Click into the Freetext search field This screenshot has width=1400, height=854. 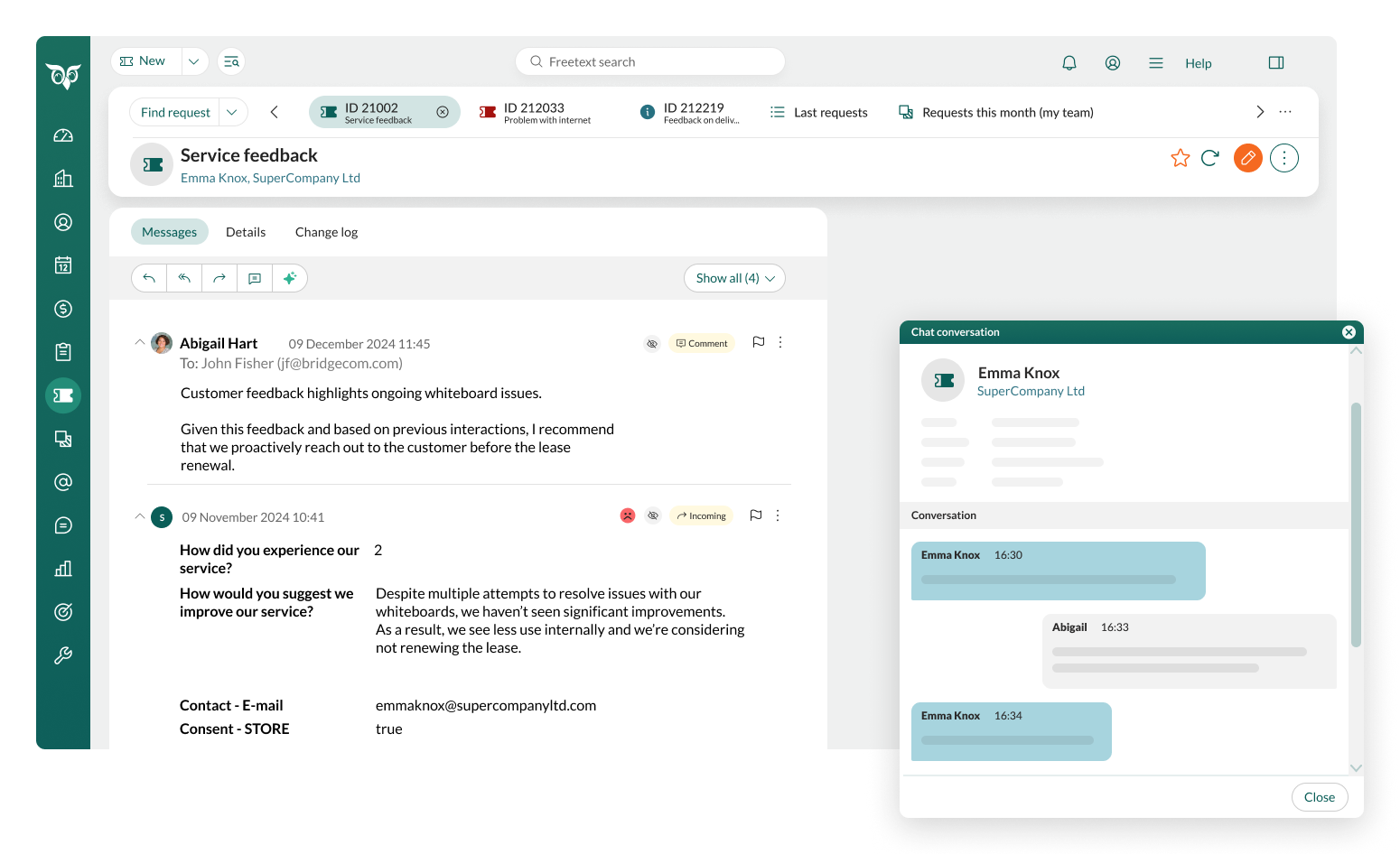click(x=650, y=61)
